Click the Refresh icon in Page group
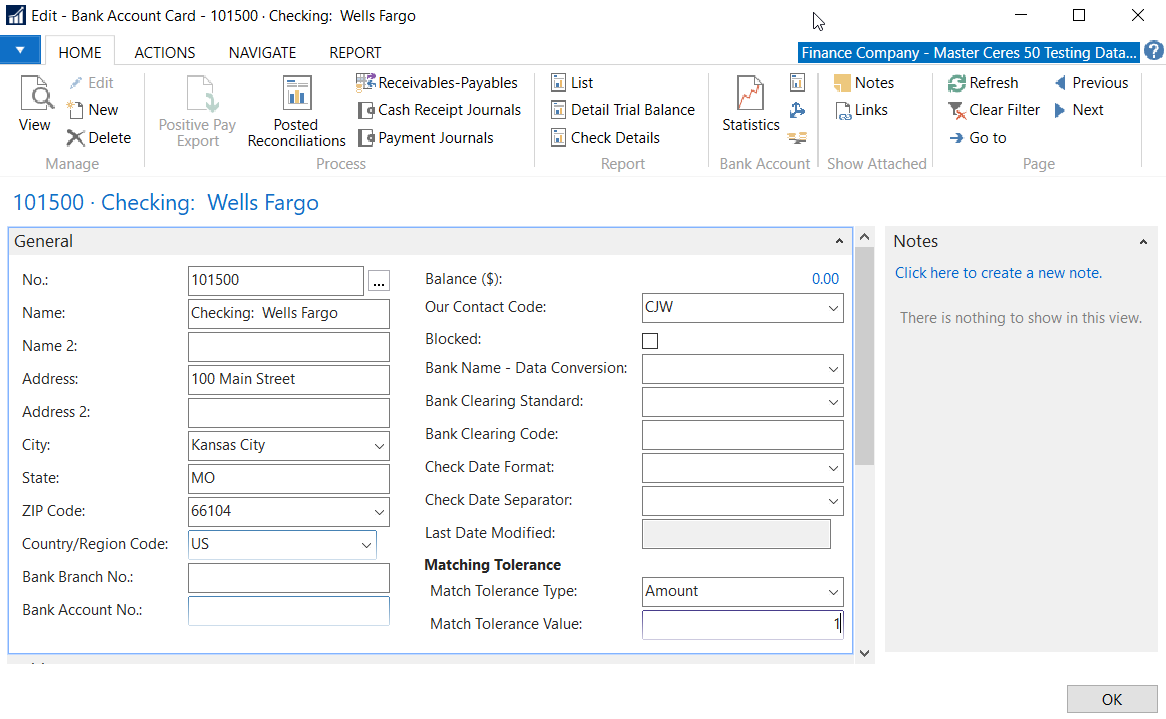1166x719 pixels. [x=957, y=83]
